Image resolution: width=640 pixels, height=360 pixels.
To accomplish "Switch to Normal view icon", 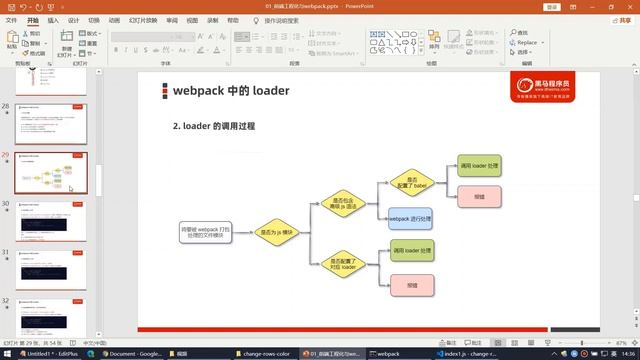I will [498, 343].
